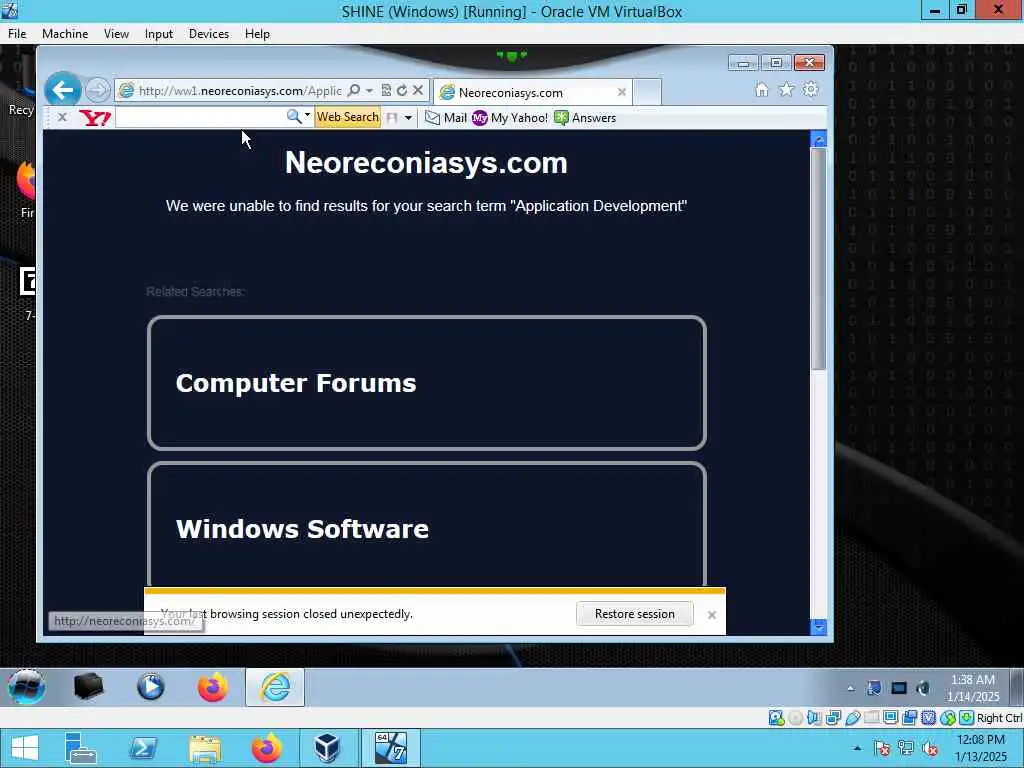
Task: Click the Yahoo! logo on toolbar
Action: coord(95,118)
